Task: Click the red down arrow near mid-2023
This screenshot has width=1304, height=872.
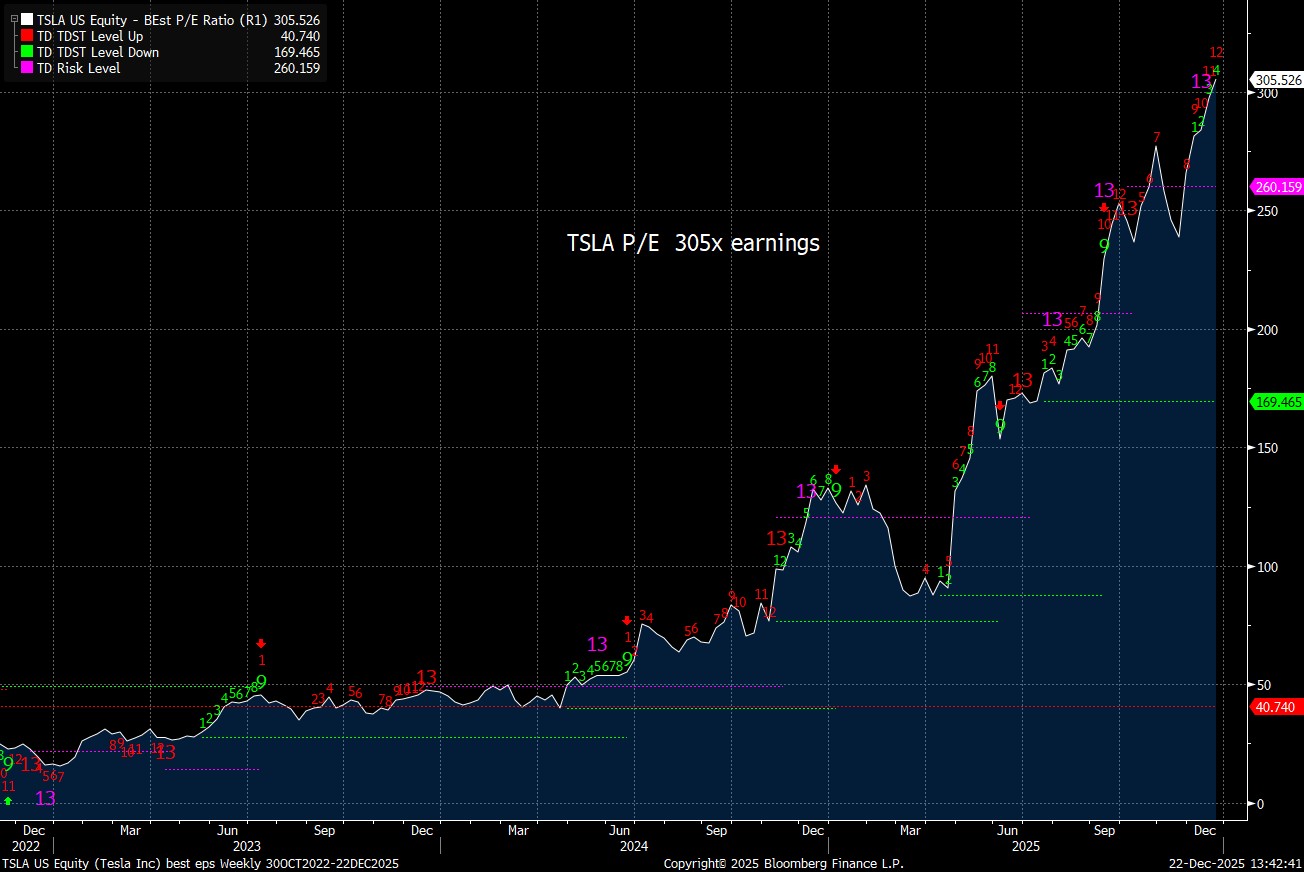Action: click(x=261, y=643)
